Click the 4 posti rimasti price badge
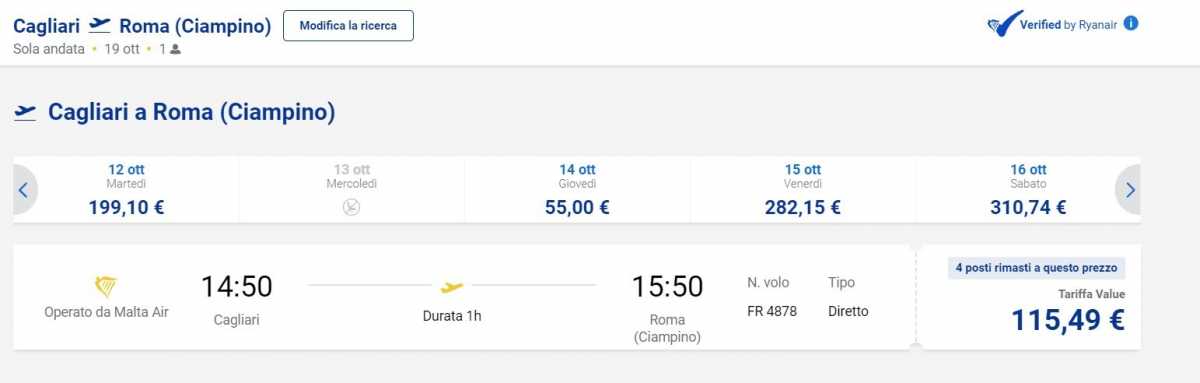The width and height of the screenshot is (1200, 383). pos(1036,268)
